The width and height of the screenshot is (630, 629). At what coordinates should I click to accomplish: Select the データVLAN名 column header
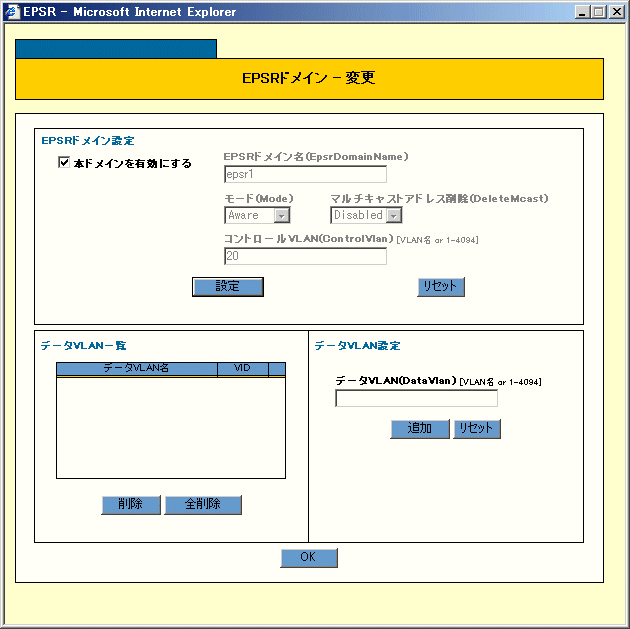[136, 369]
